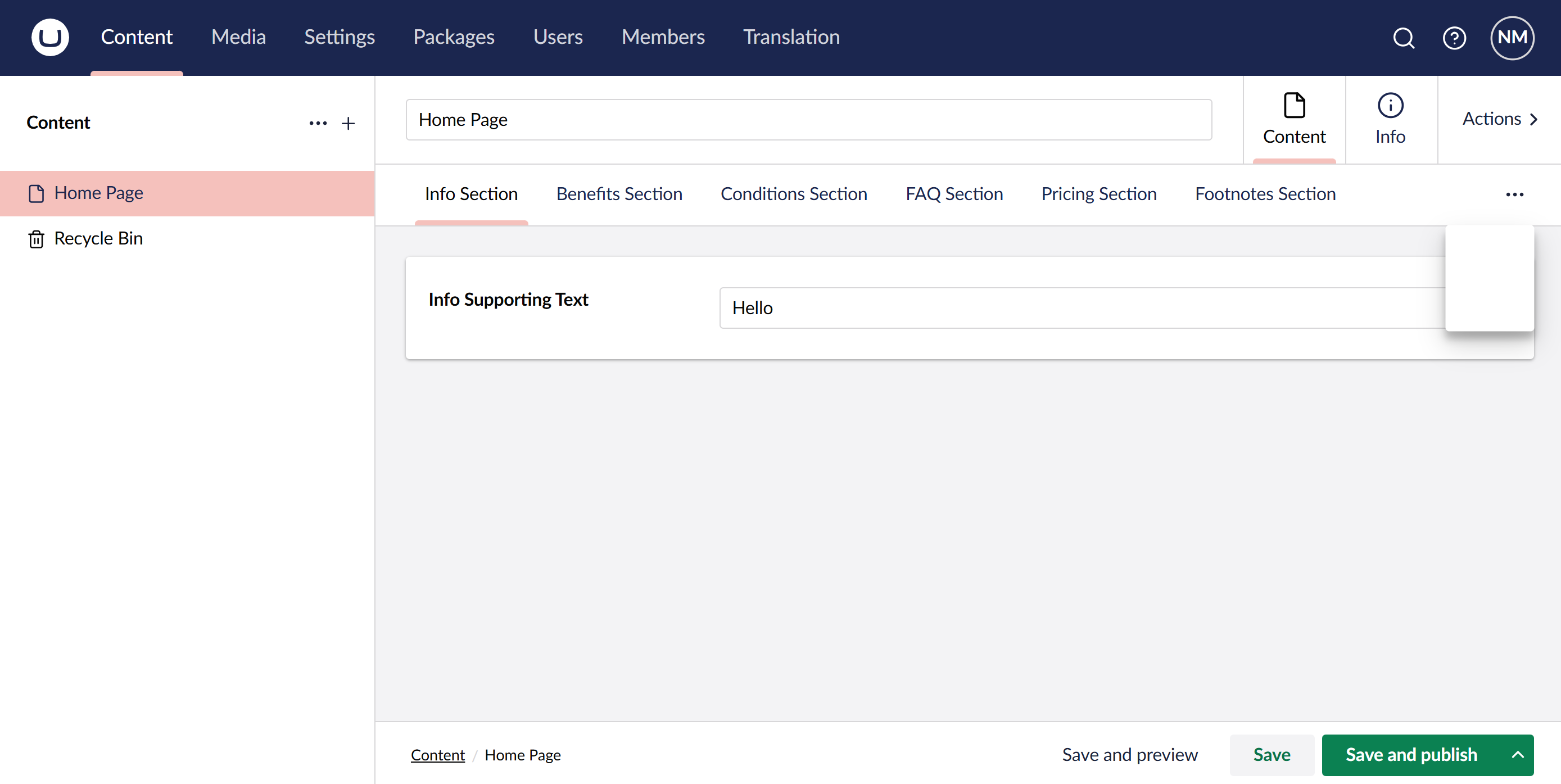Click the Content breadcrumb link
The height and width of the screenshot is (784, 1561).
tap(437, 755)
